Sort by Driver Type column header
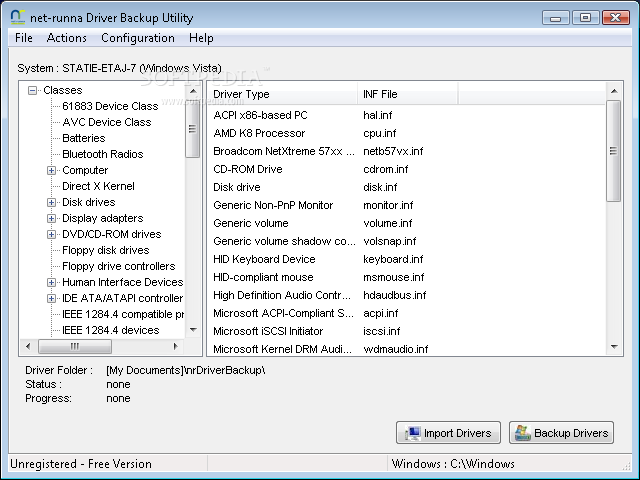This screenshot has width=640, height=480. coord(284,94)
